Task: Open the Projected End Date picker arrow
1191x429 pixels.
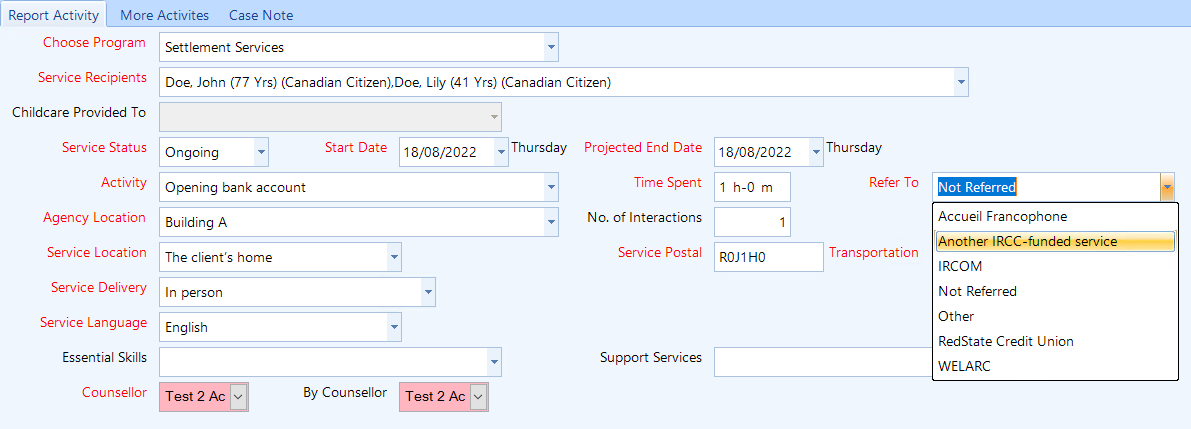Action: tap(816, 152)
